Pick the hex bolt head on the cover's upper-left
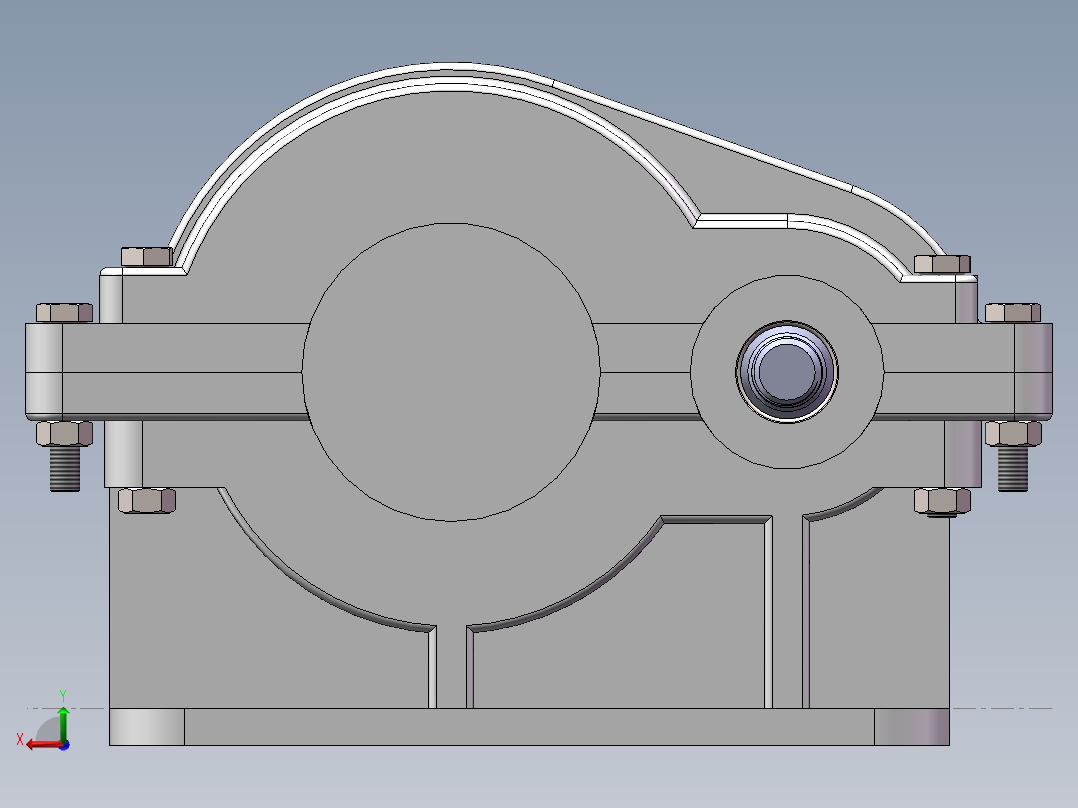This screenshot has height=808, width=1078. pyautogui.click(x=146, y=256)
